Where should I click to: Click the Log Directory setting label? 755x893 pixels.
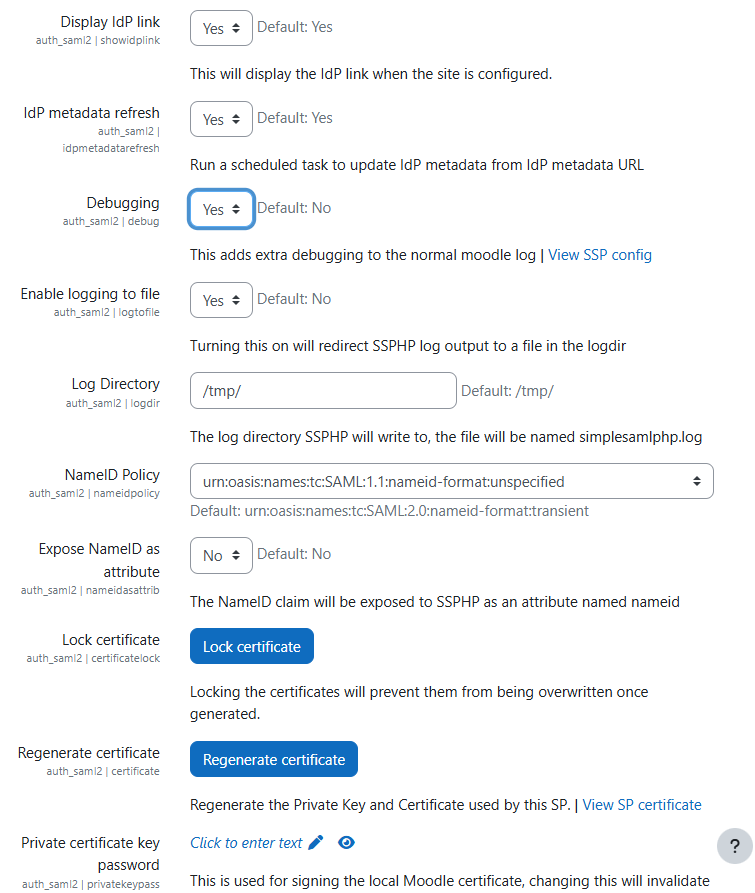click(x=115, y=384)
